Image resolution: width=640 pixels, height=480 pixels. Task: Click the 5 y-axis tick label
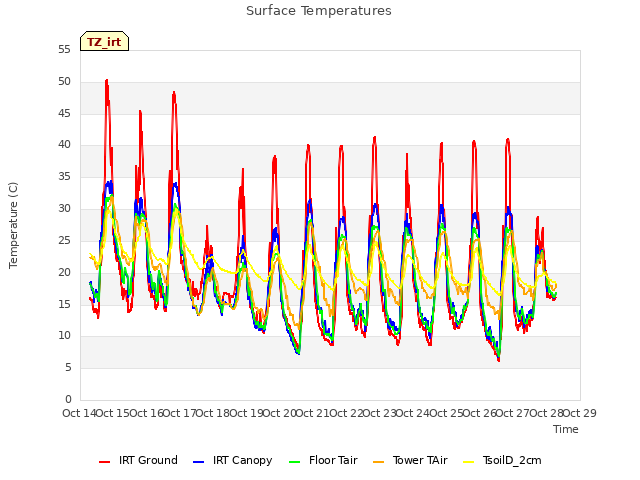click(68, 368)
